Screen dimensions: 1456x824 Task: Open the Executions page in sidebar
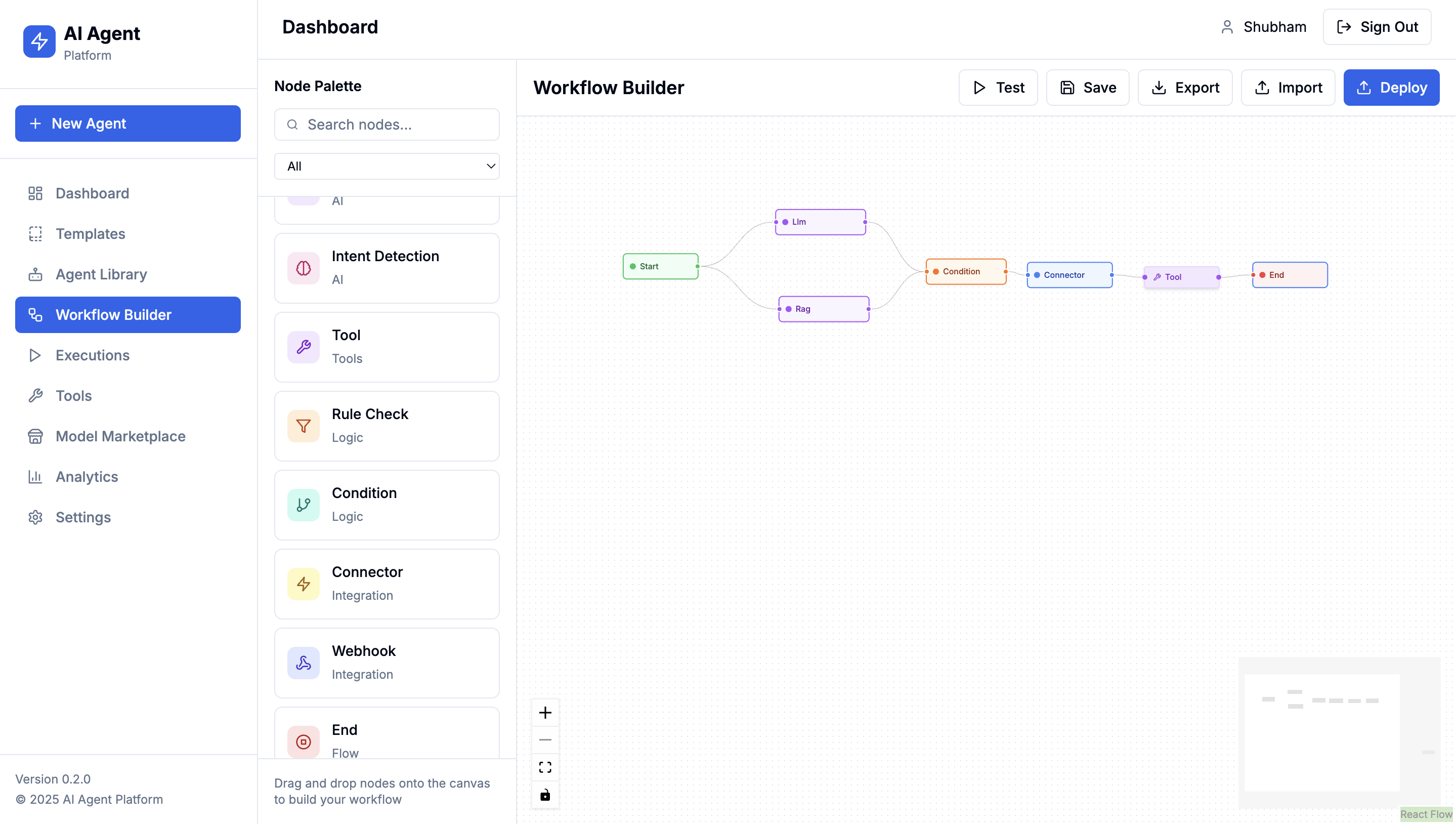[x=92, y=355]
